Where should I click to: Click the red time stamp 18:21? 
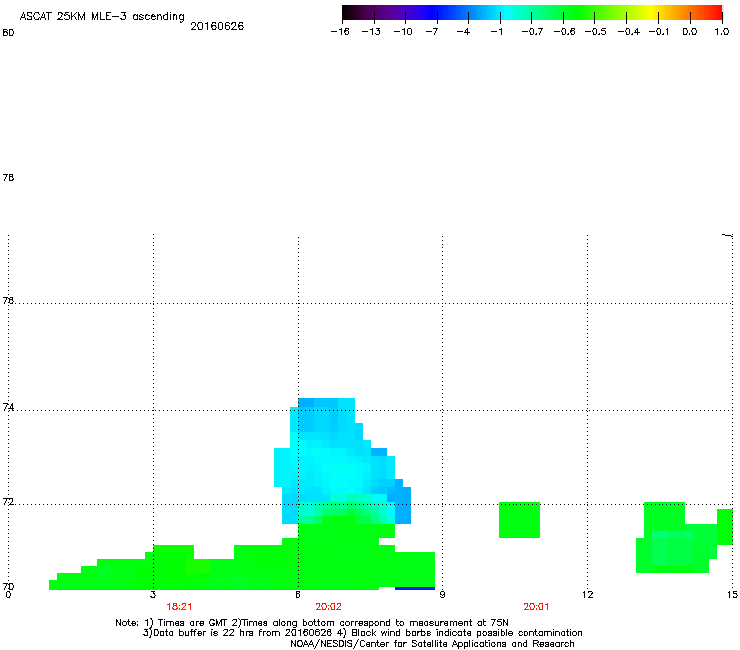tap(179, 607)
